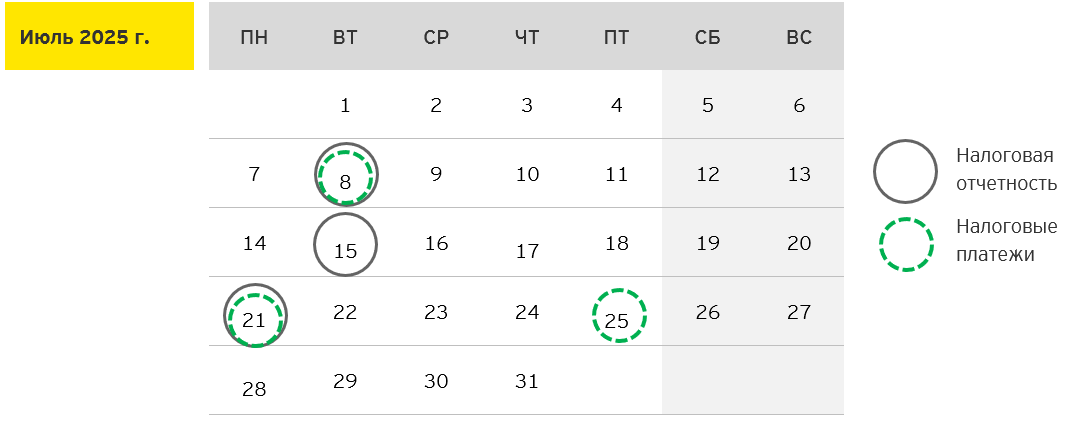Screen dimensions: 1086x422
Task: Choose date 31 in the calendar
Action: (527, 381)
